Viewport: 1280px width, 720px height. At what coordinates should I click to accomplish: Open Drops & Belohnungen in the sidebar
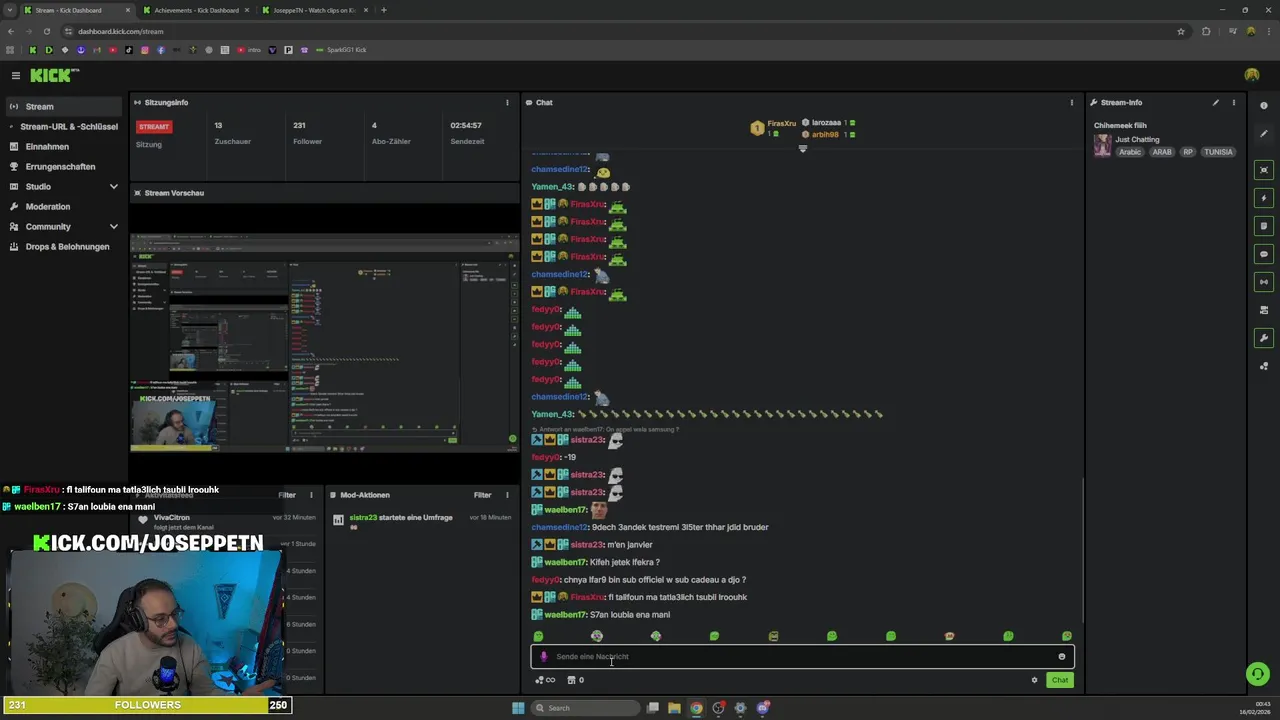click(64, 247)
